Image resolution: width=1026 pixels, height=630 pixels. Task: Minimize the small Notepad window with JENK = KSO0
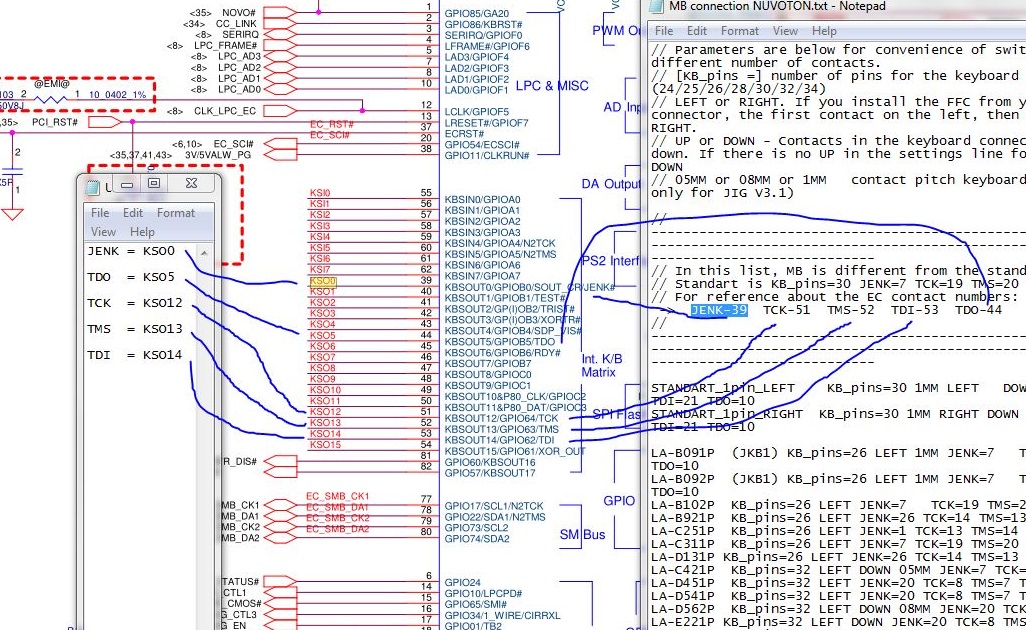[127, 184]
